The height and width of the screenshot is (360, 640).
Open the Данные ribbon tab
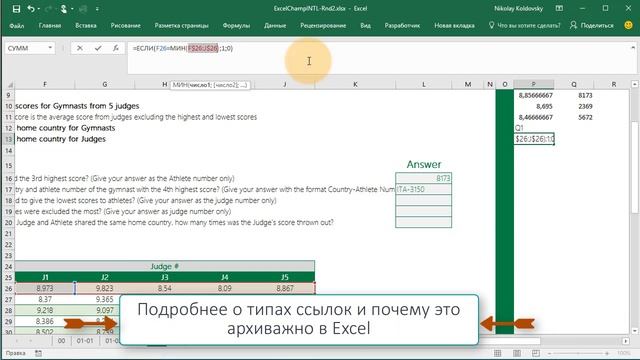point(275,25)
